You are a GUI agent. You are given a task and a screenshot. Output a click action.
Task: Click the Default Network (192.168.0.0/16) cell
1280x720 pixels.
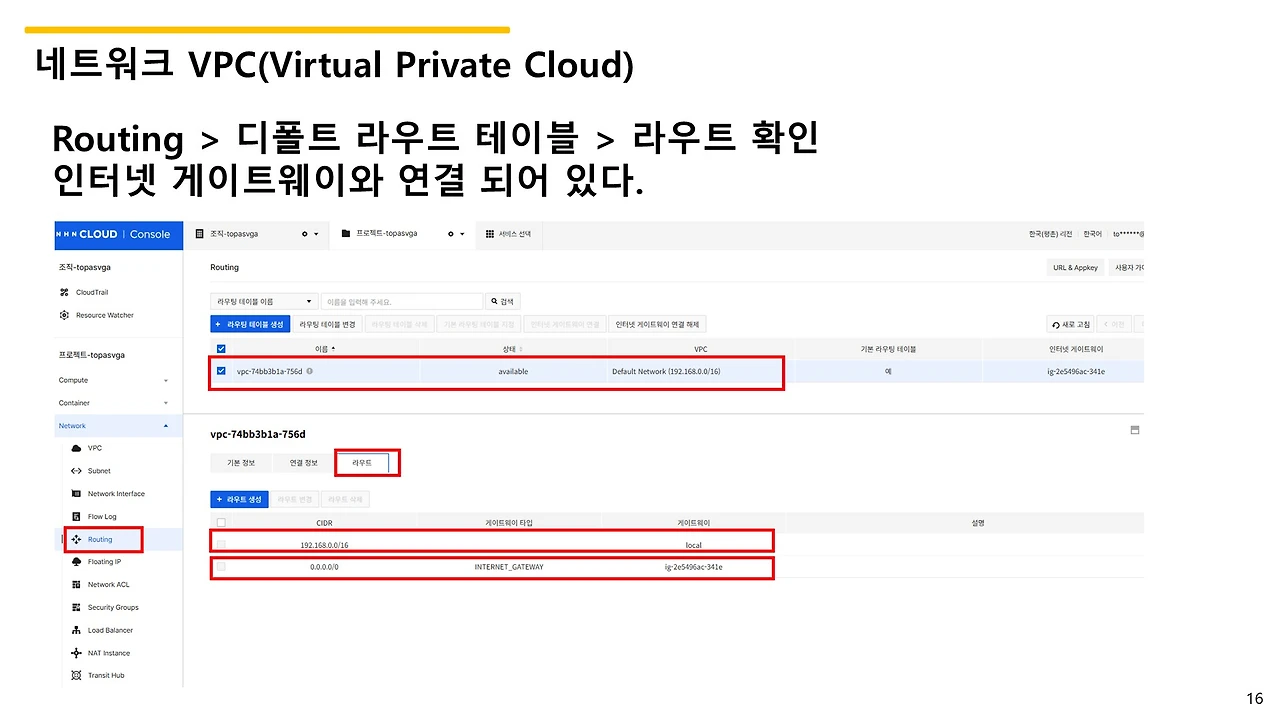pos(666,371)
